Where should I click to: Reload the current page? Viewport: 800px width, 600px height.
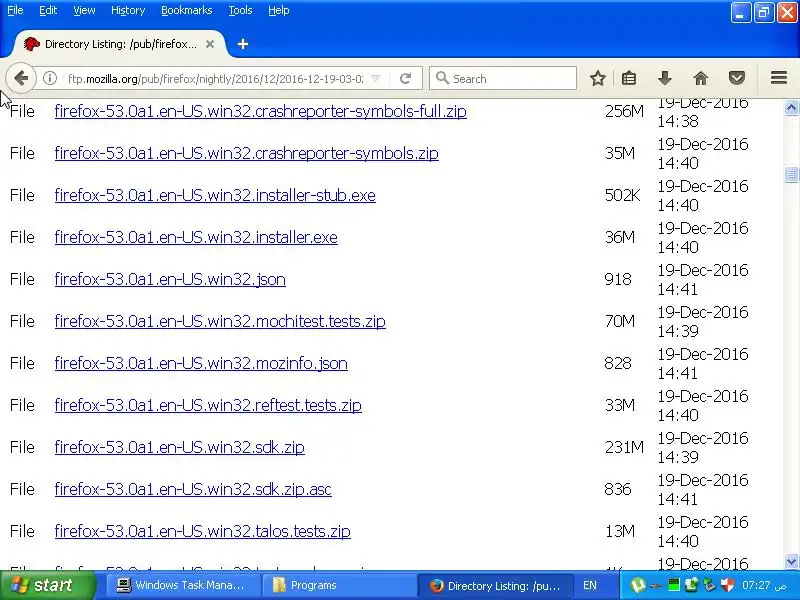tap(406, 79)
